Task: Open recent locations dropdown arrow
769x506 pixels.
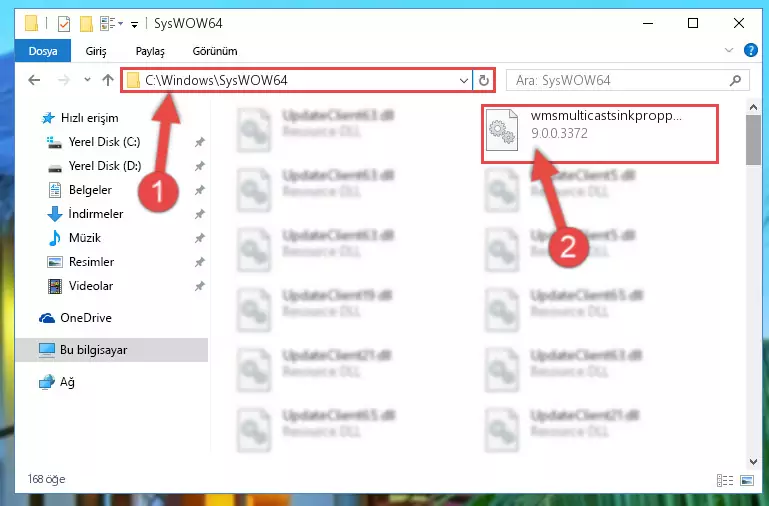Action: tap(87, 79)
